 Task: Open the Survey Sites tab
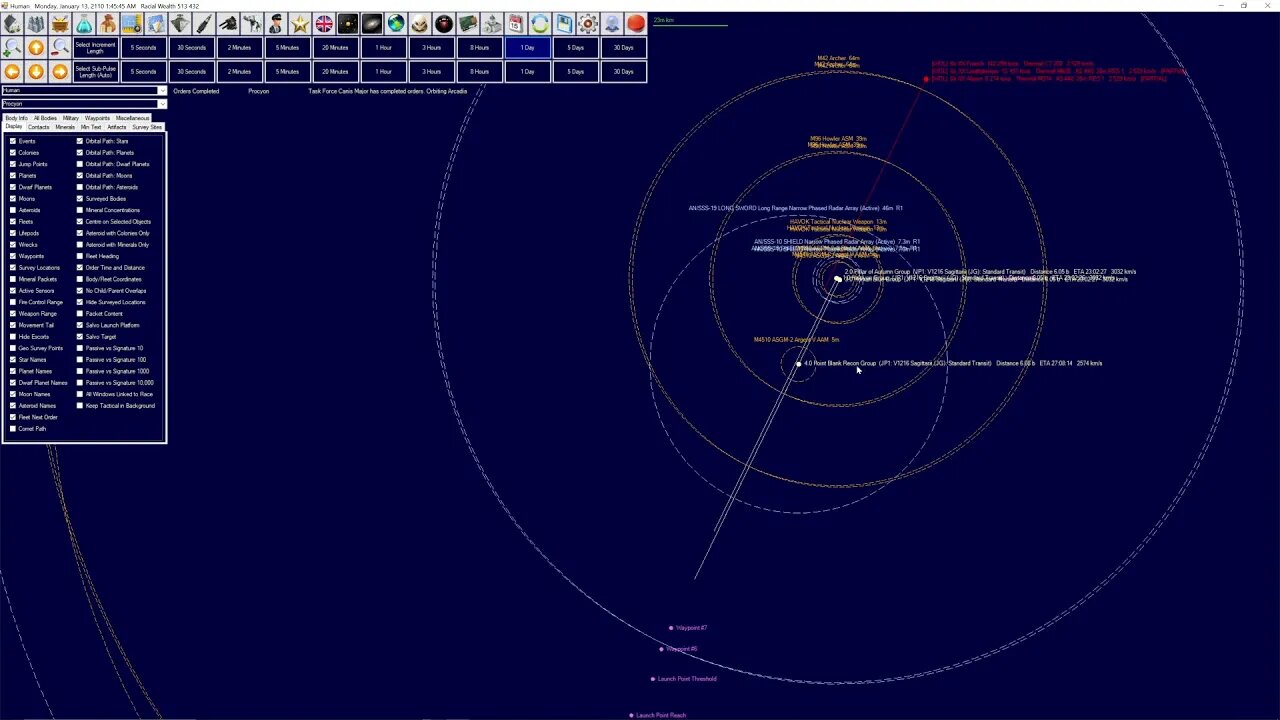147,127
